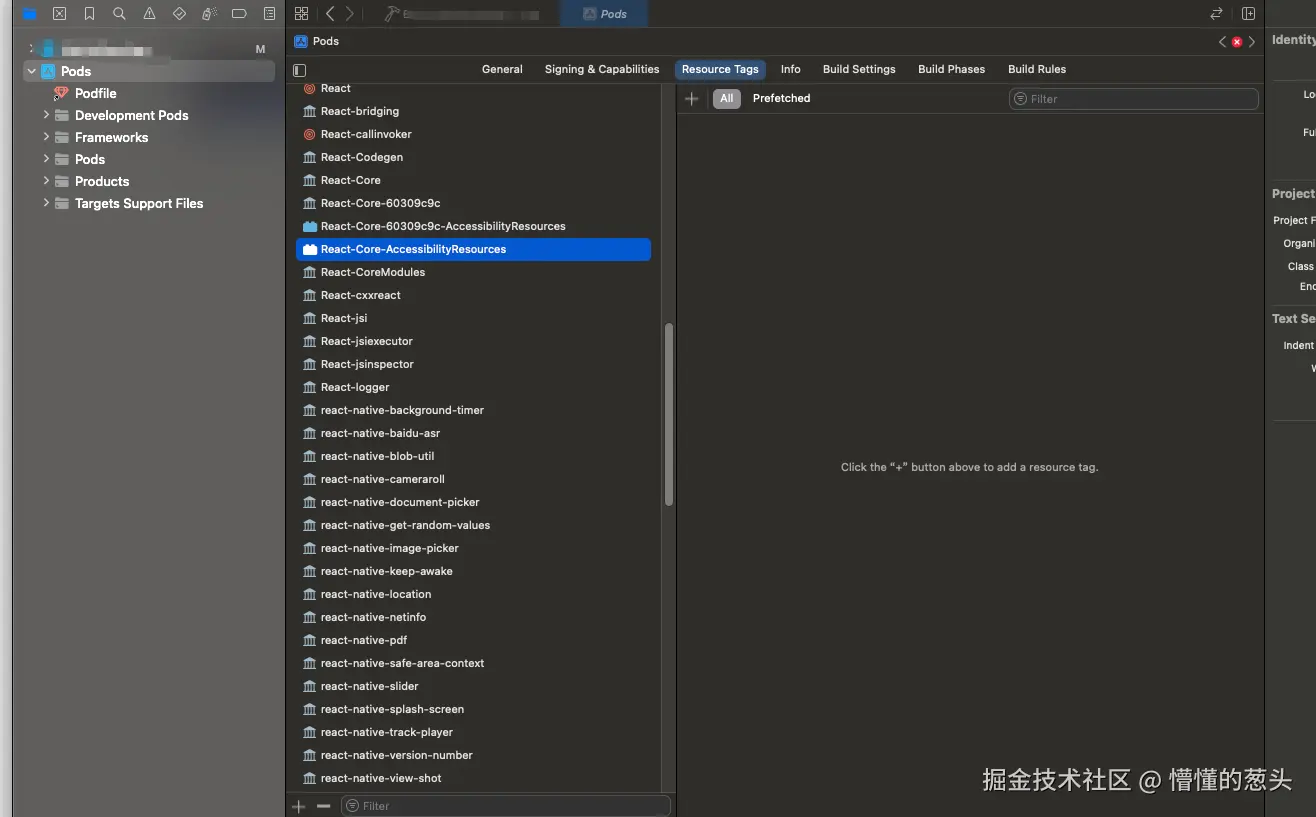Switch to the Info tab
This screenshot has height=817, width=1316.
tap(790, 69)
